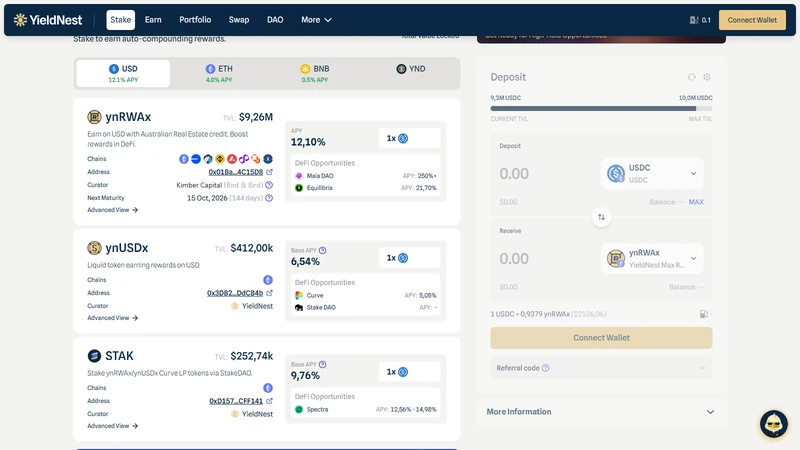Click the '12,10%' APY value
Viewport: 800px width, 450px height.
(x=308, y=142)
